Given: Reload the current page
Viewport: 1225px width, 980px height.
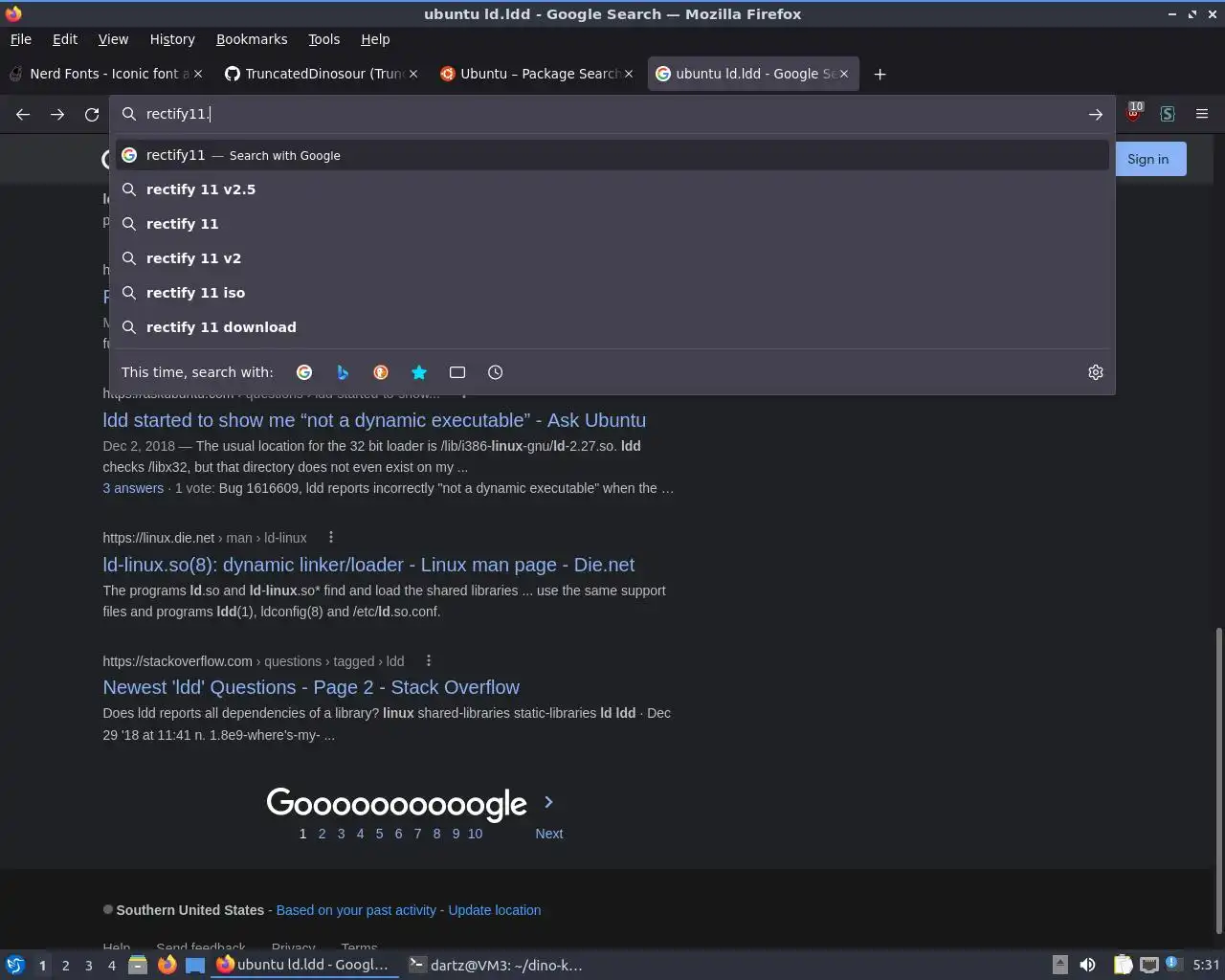Looking at the screenshot, I should 92,114.
